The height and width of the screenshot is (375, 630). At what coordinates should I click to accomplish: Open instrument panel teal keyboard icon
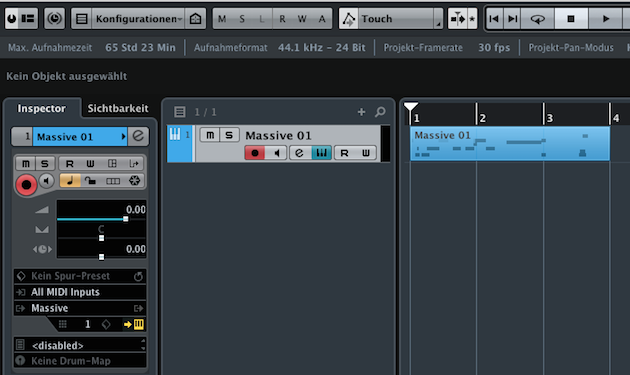321,153
